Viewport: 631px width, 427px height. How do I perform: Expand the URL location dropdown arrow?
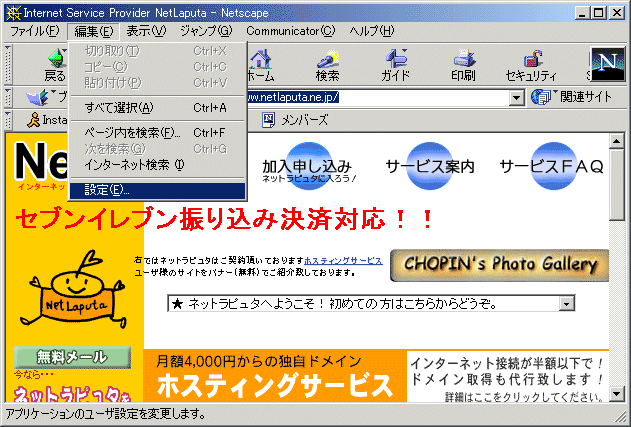click(516, 97)
